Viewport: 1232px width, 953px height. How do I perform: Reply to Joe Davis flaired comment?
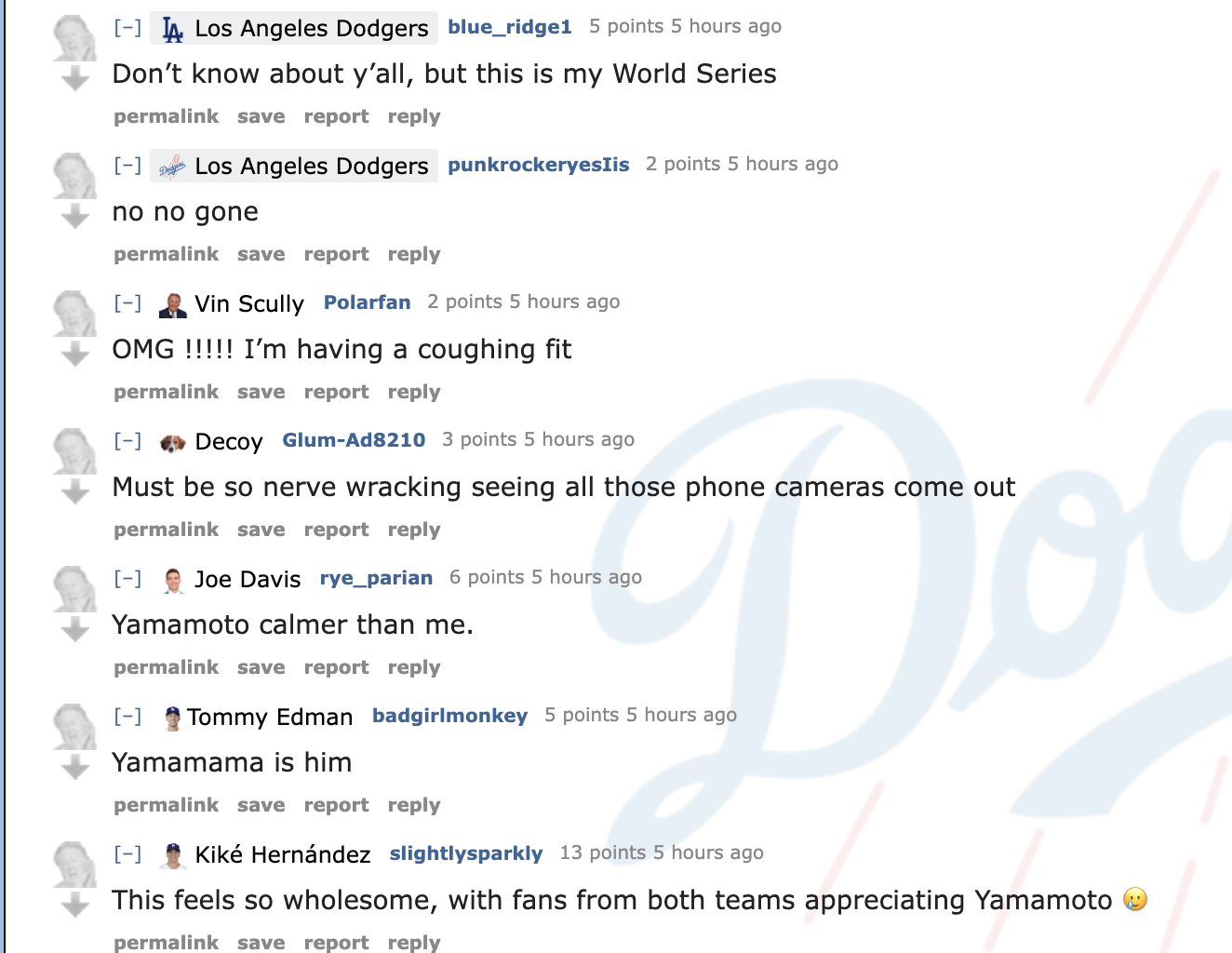pyautogui.click(x=413, y=666)
